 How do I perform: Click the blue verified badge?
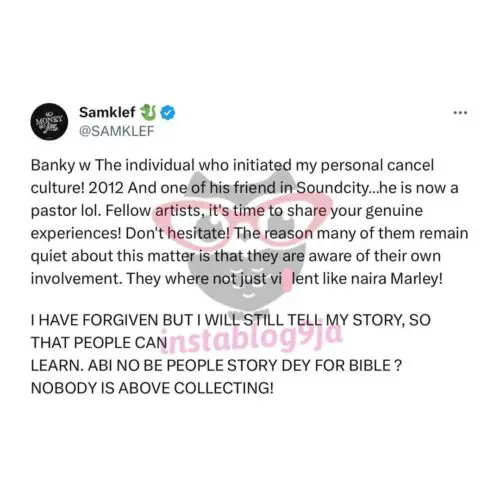tap(168, 113)
